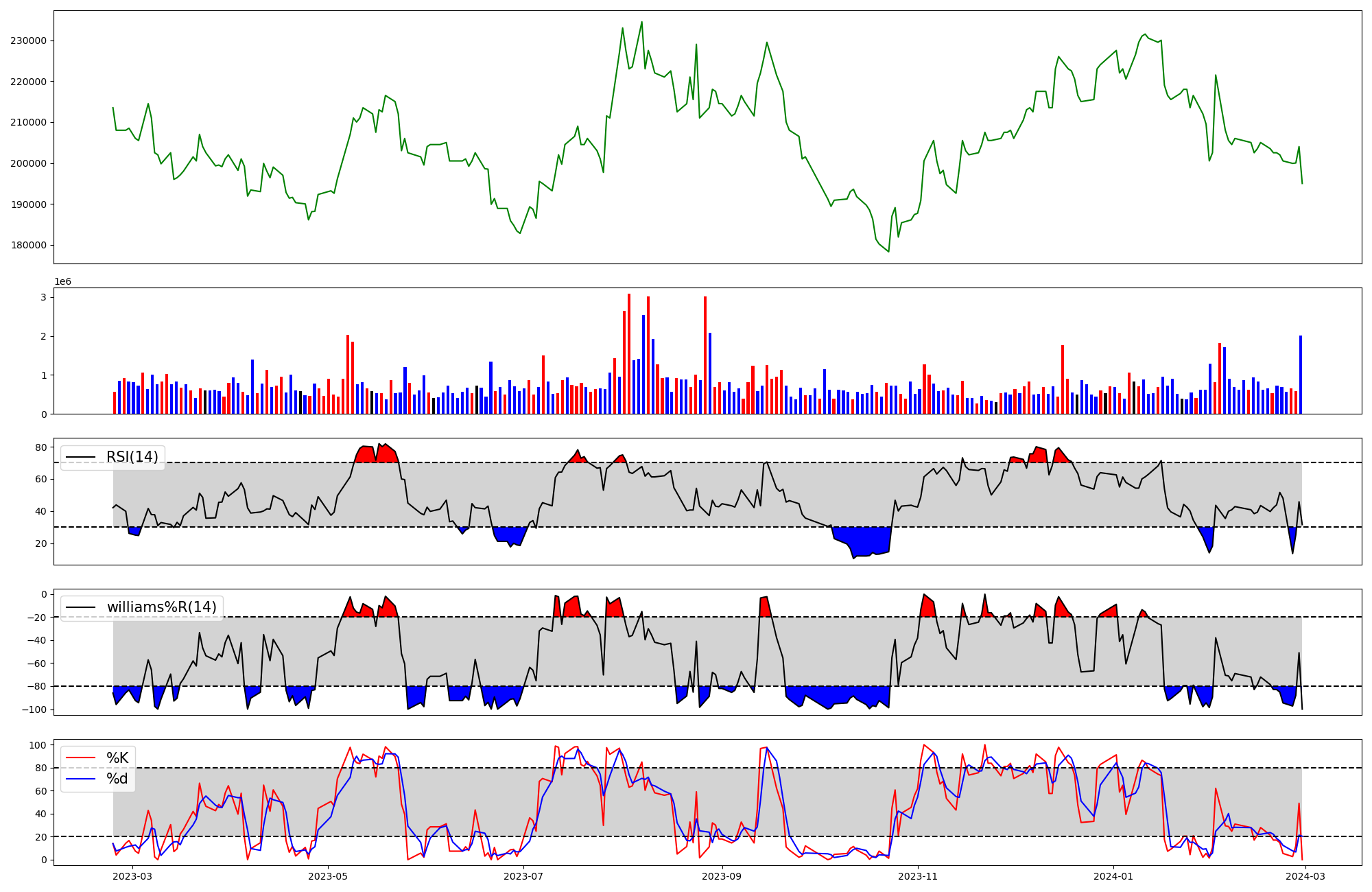Click the 180000 price axis tick label
This screenshot has height=892, width=1372.
coord(28,246)
